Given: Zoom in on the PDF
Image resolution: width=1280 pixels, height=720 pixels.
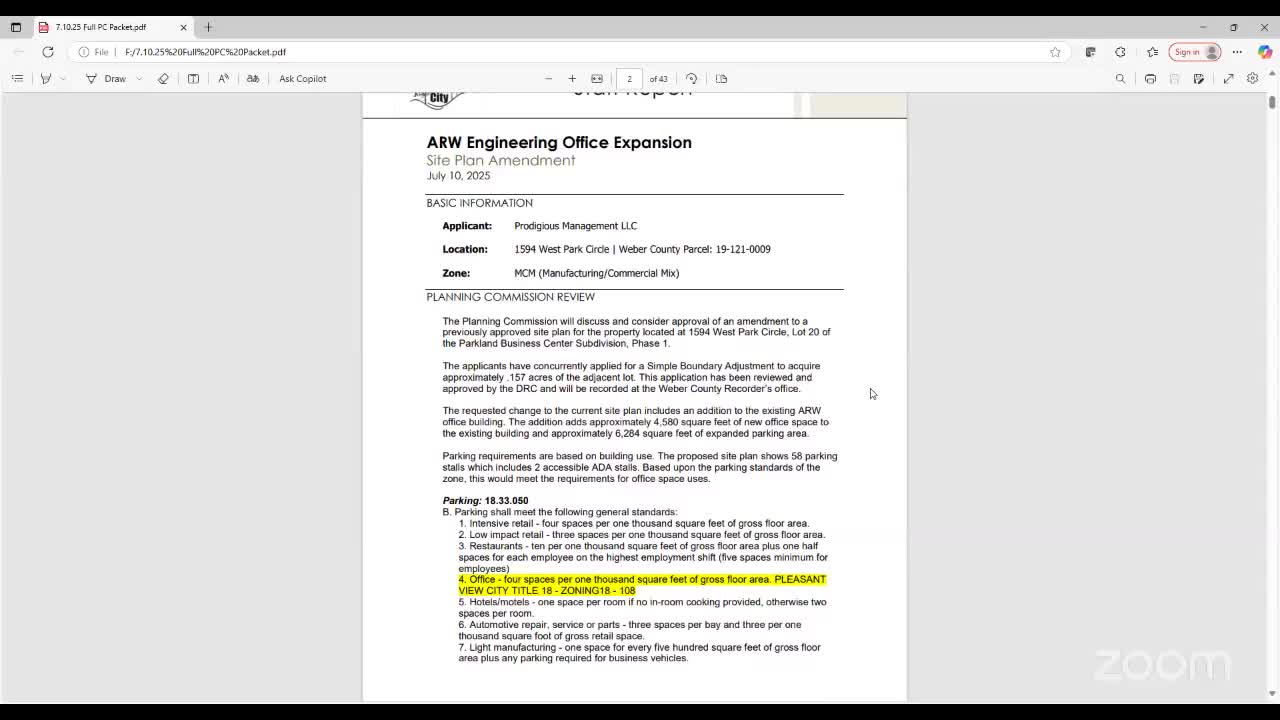Looking at the screenshot, I should [572, 79].
